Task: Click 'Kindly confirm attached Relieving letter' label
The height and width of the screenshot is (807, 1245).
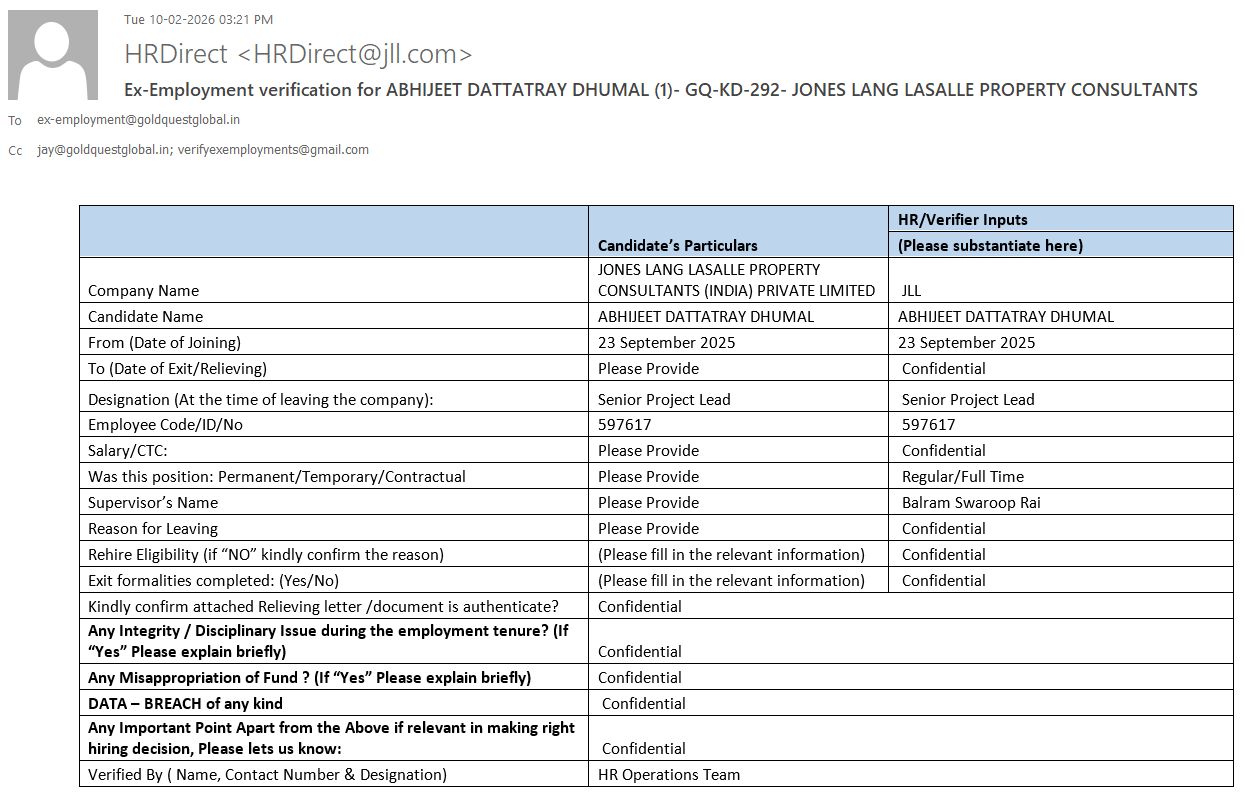Action: [x=323, y=607]
